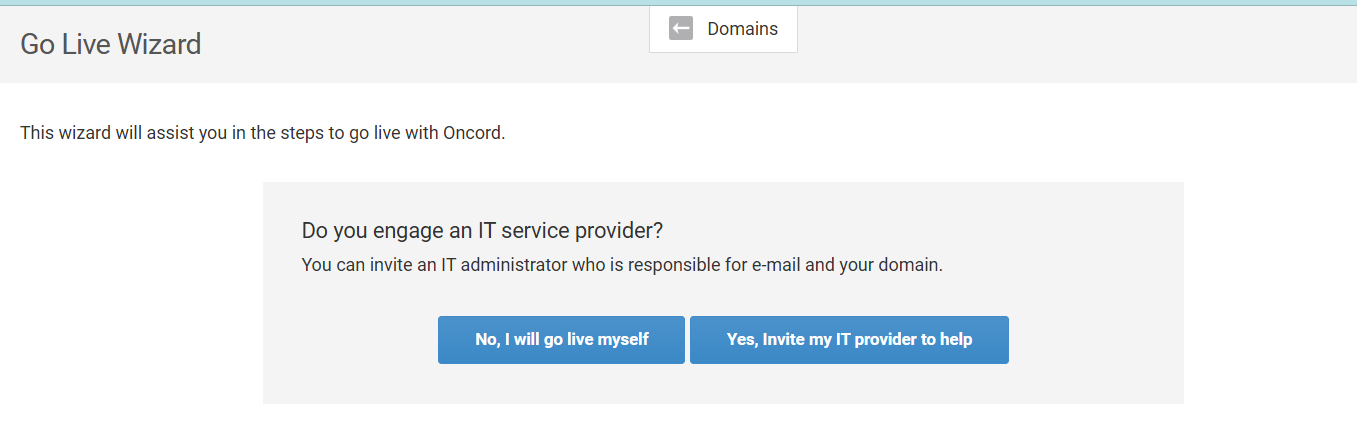Return to the Domains page
Viewport: 1357px width, 446px height.
coord(741,29)
